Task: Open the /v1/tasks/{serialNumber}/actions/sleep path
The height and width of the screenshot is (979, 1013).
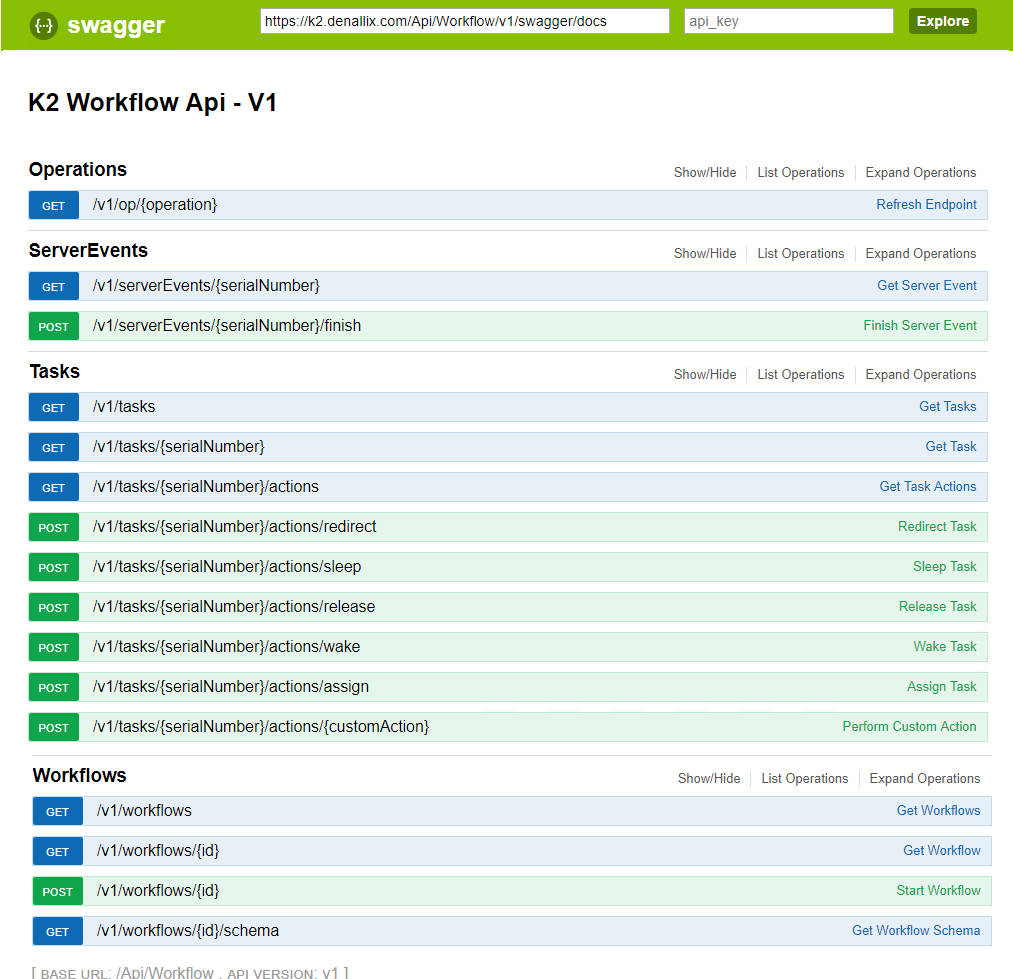Action: [227, 566]
